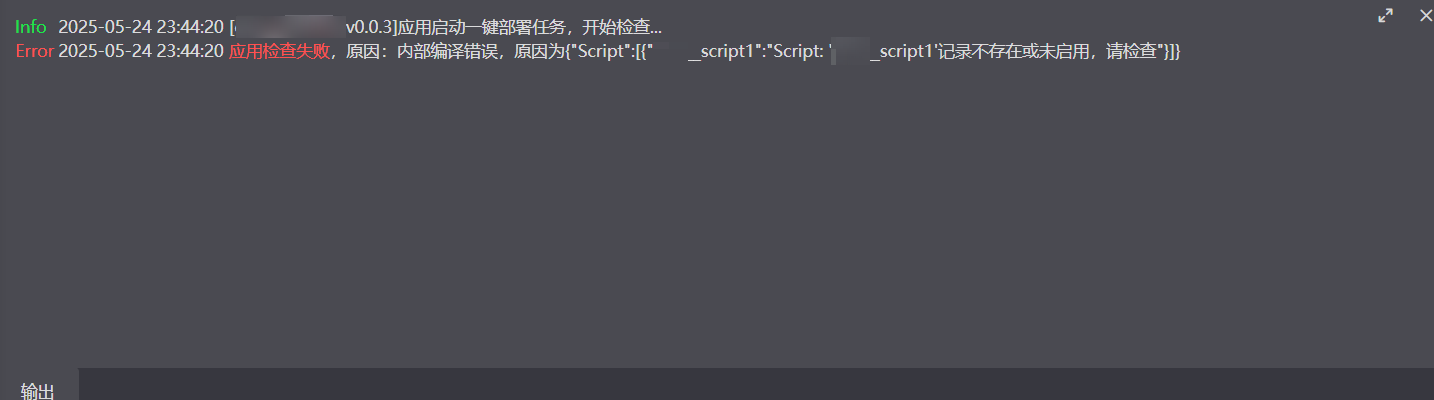The height and width of the screenshot is (400, 1434).
Task: Switch to the 输出 tab
Action: (38, 391)
